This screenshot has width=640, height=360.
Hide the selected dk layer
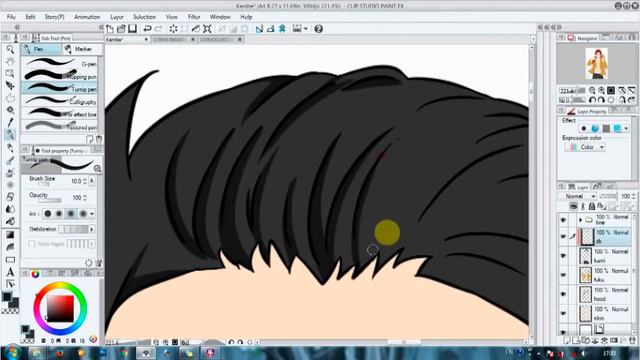pyautogui.click(x=563, y=237)
